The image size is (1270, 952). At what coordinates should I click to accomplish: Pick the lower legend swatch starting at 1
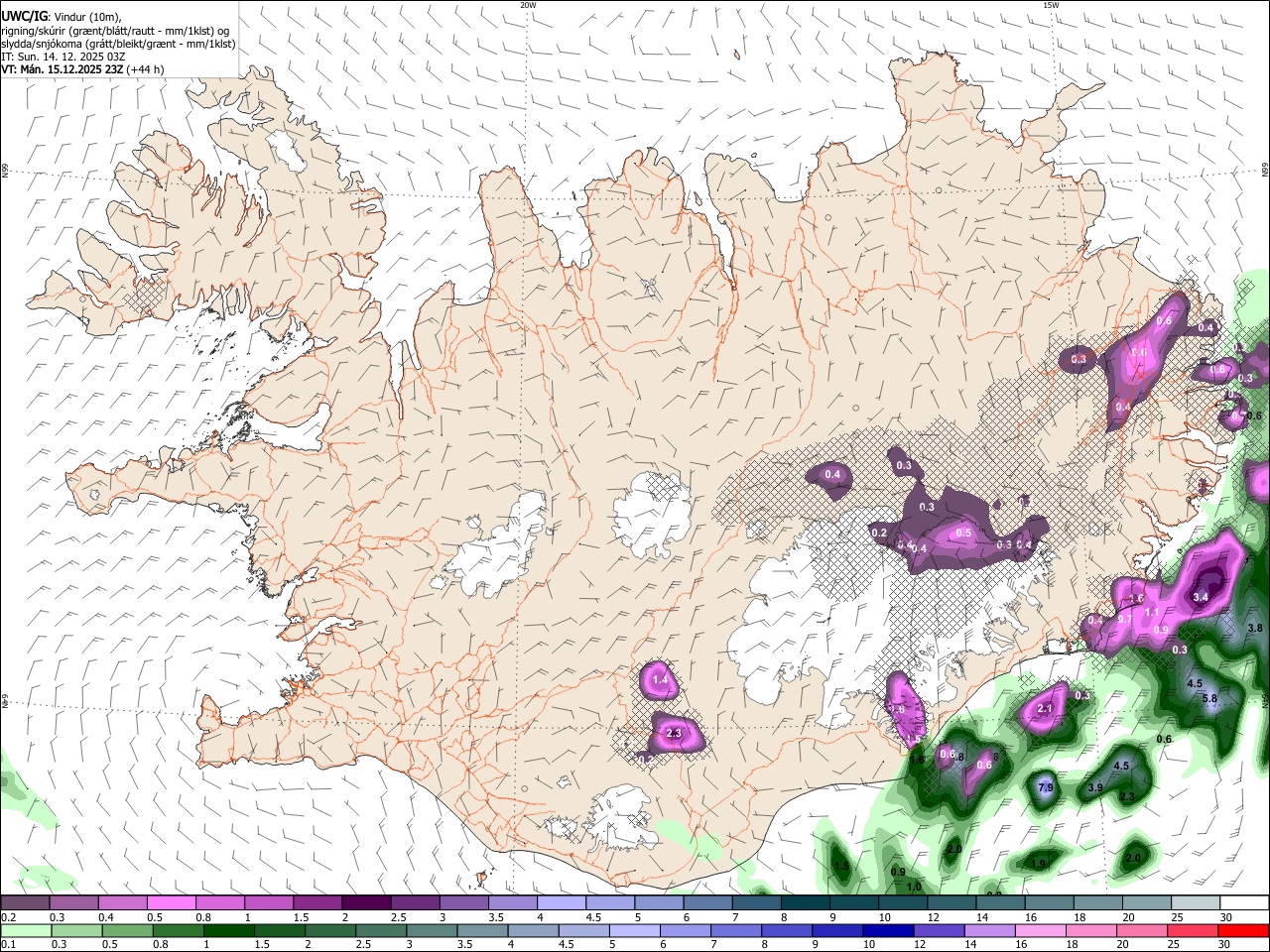pyautogui.click(x=229, y=931)
